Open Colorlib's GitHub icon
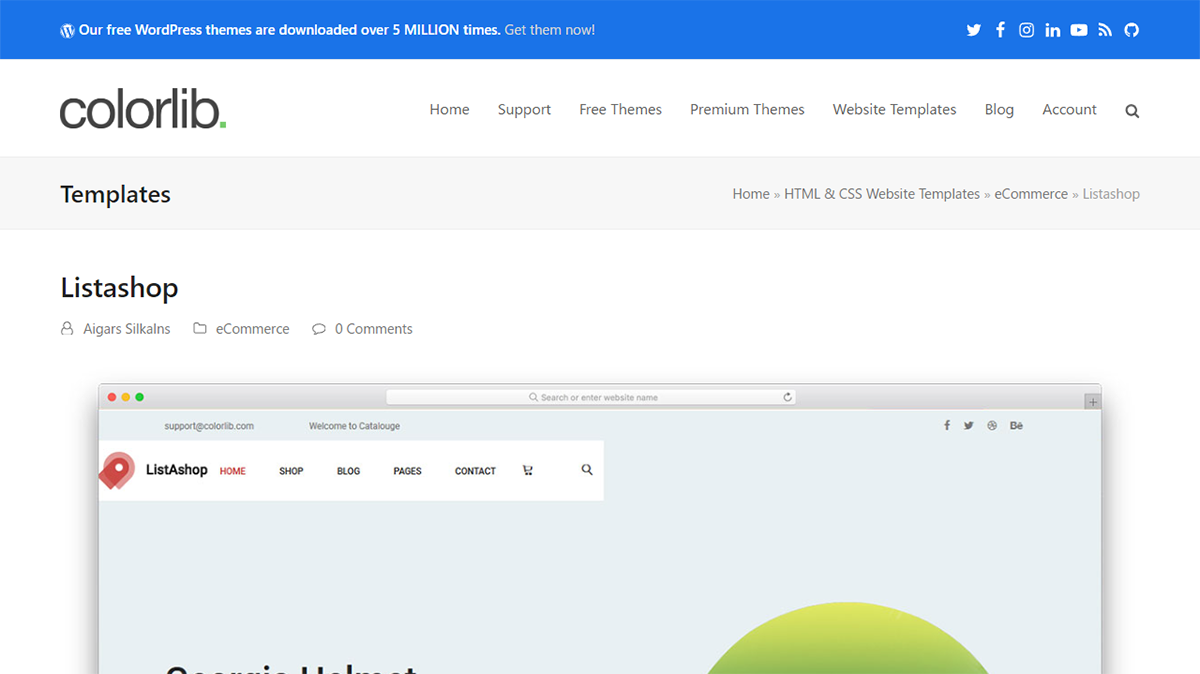1200x674 pixels. coord(1131,29)
